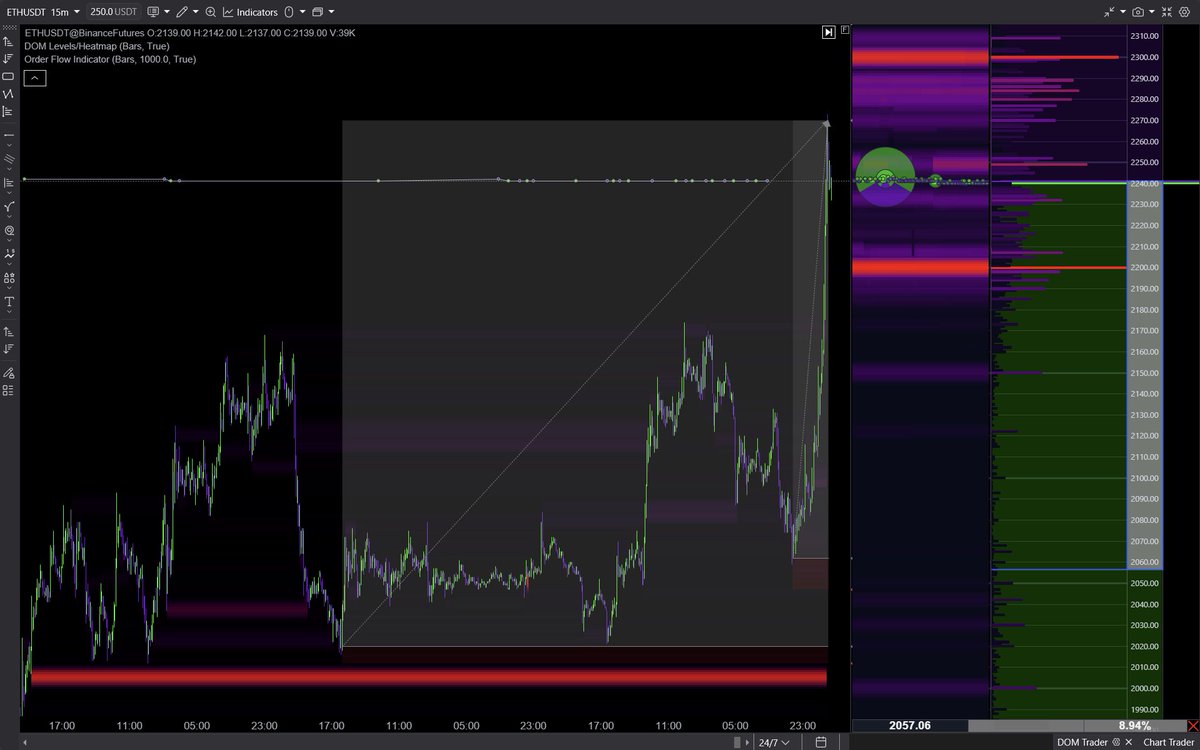
Task: Select the rectangle drawing tool
Action: coord(8,76)
